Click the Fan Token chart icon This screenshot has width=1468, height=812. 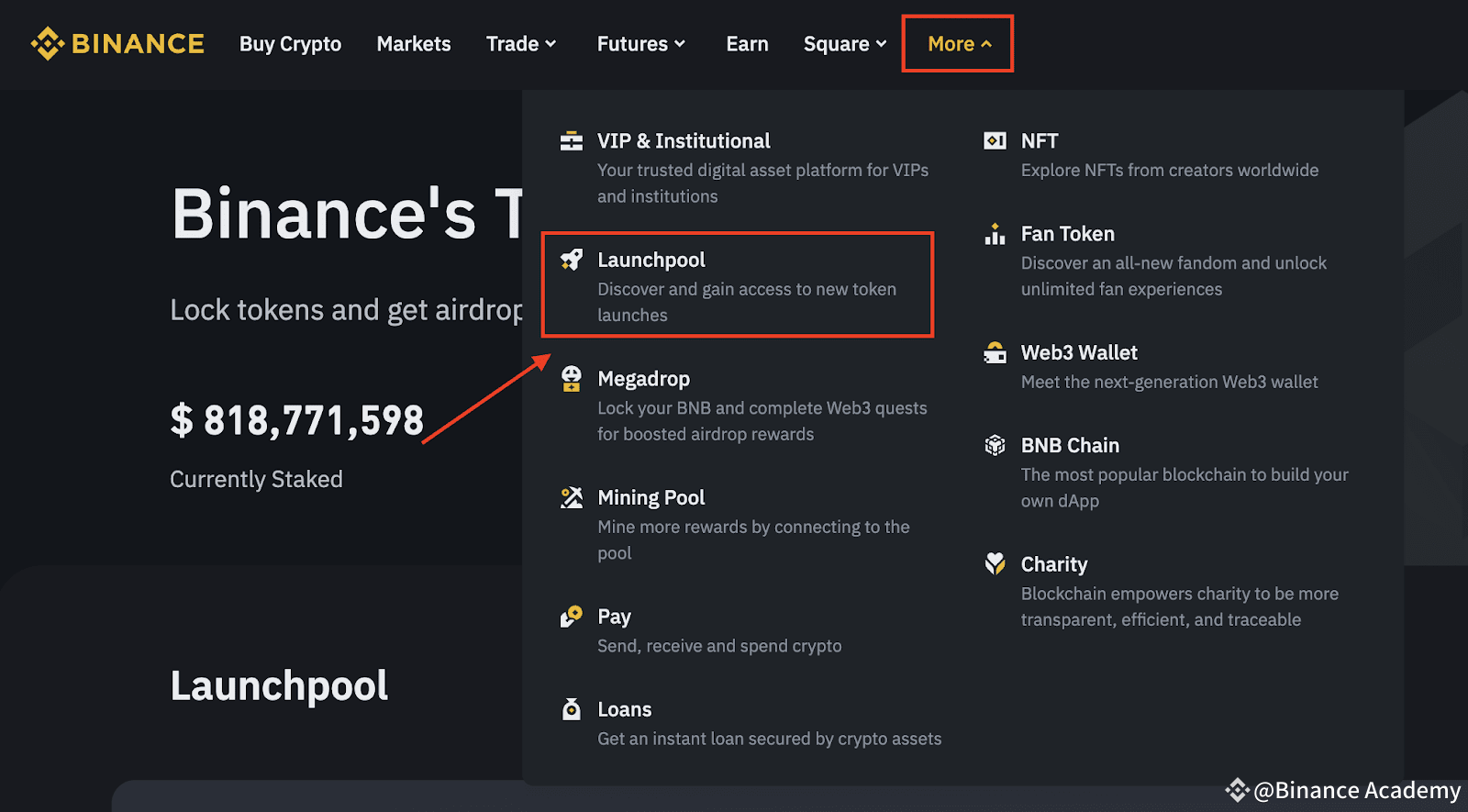pos(995,234)
